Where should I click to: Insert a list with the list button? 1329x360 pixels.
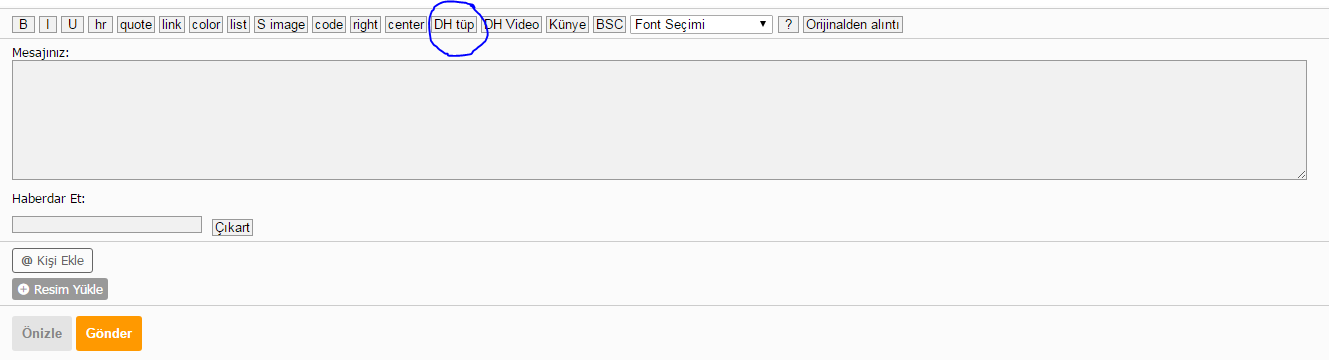[238, 25]
